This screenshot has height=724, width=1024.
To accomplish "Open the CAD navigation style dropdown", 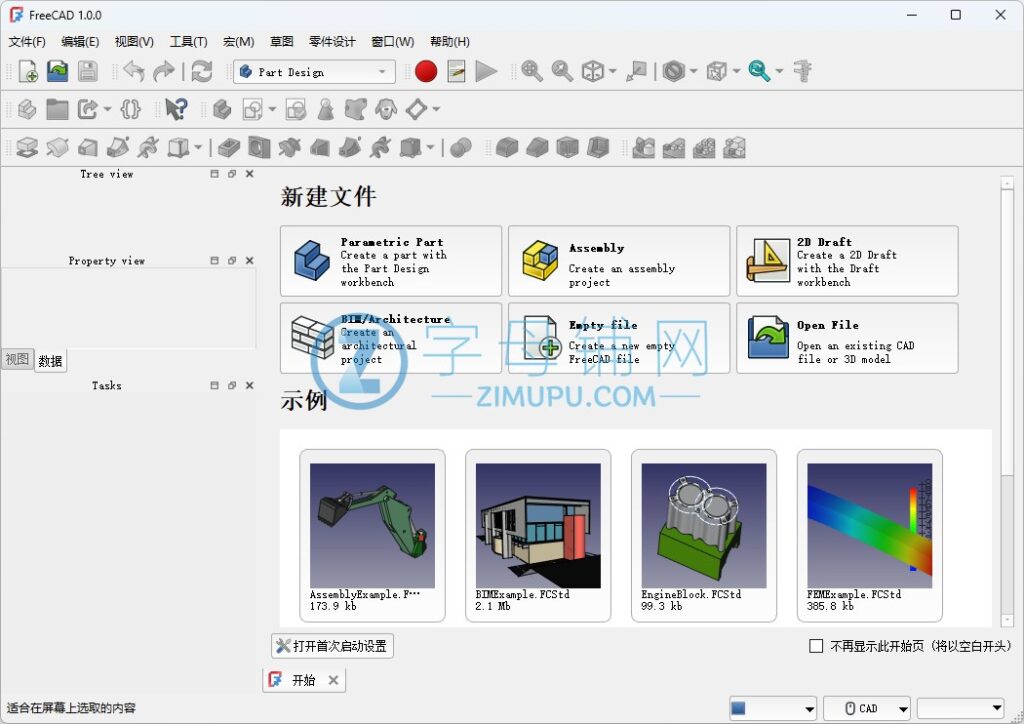I will (x=867, y=708).
